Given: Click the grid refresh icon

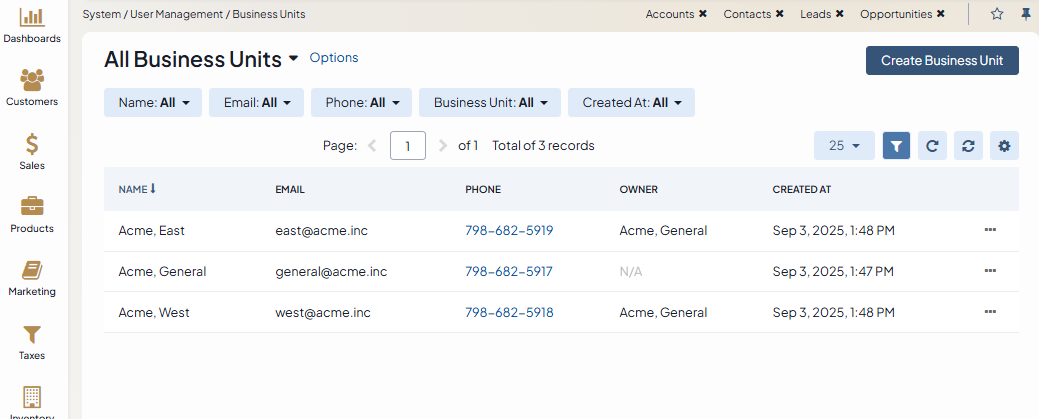Looking at the screenshot, I should pyautogui.click(x=932, y=146).
